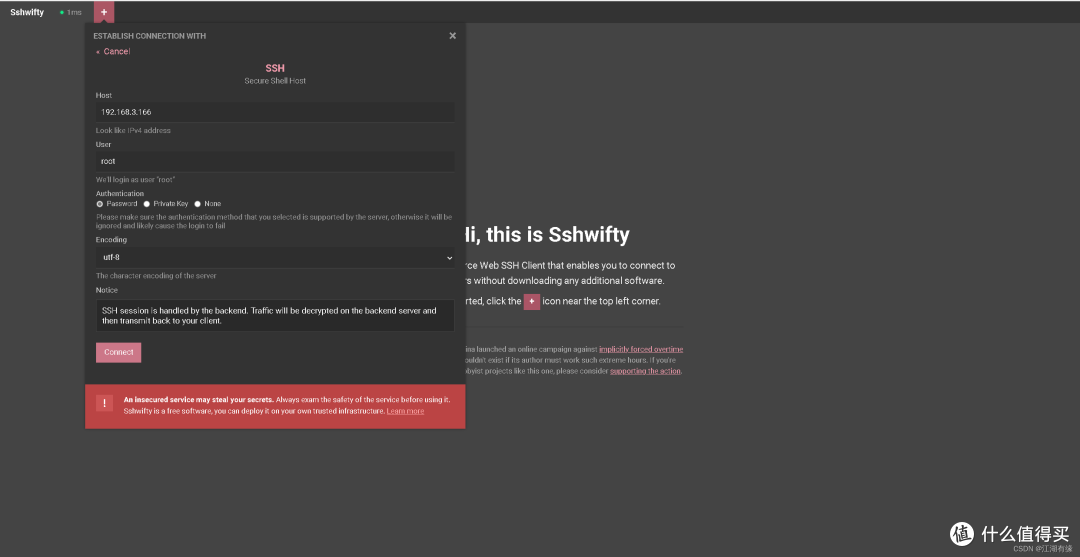Viewport: 1080px width, 557px height.
Task: Click the pink SSH heading title
Action: 275,69
